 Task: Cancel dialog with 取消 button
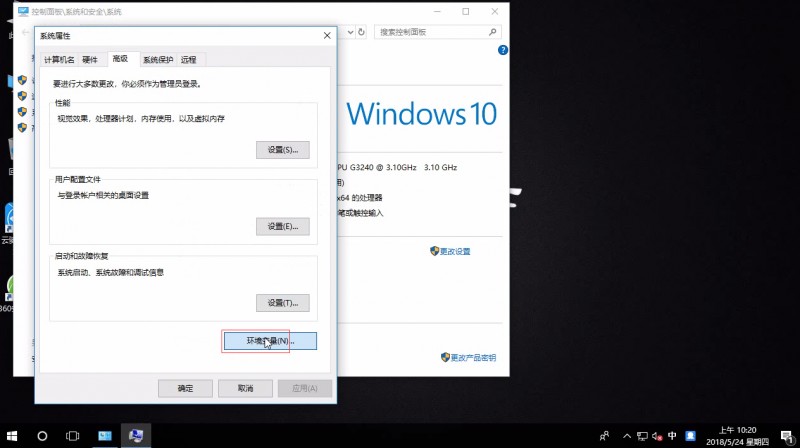245,388
